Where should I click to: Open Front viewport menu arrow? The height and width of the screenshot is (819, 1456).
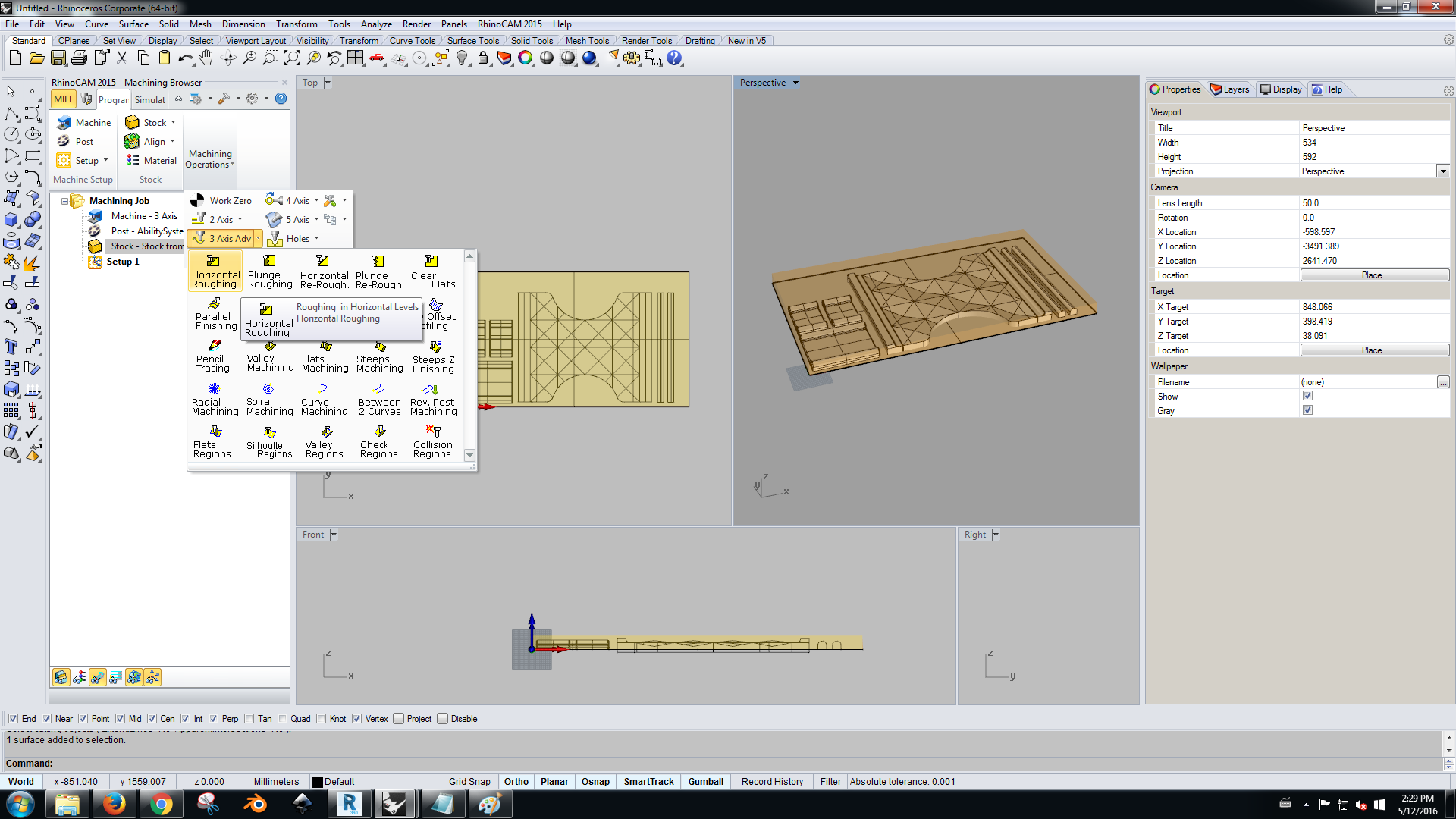coord(334,535)
